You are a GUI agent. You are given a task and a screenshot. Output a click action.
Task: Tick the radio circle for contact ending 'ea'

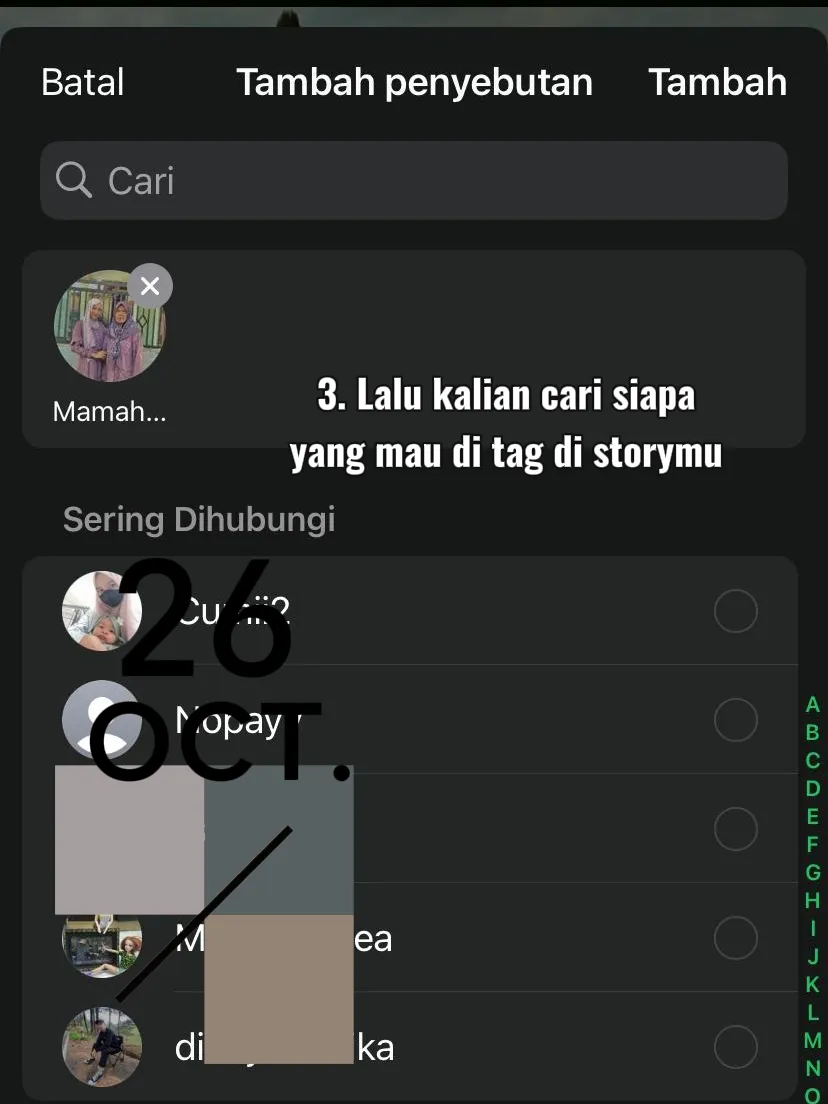pyautogui.click(x=736, y=938)
